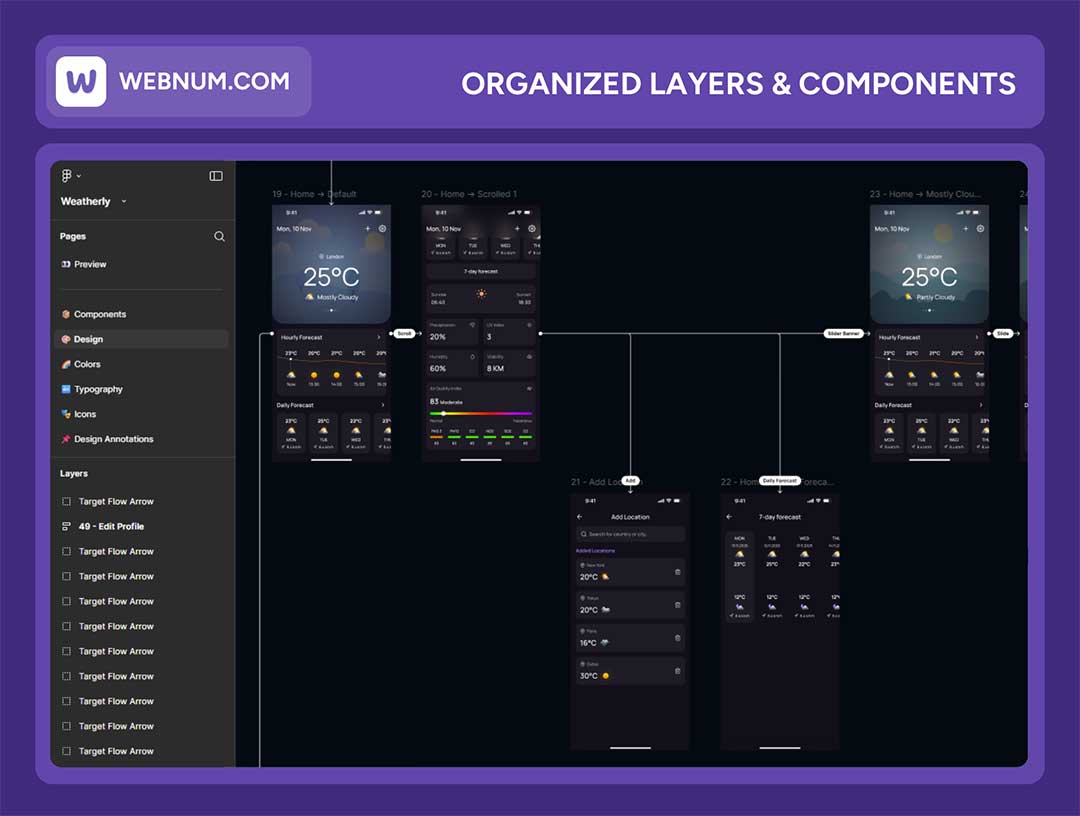Click the 7-day forecast button in frame 20
Image resolution: width=1080 pixels, height=816 pixels.
(x=480, y=271)
